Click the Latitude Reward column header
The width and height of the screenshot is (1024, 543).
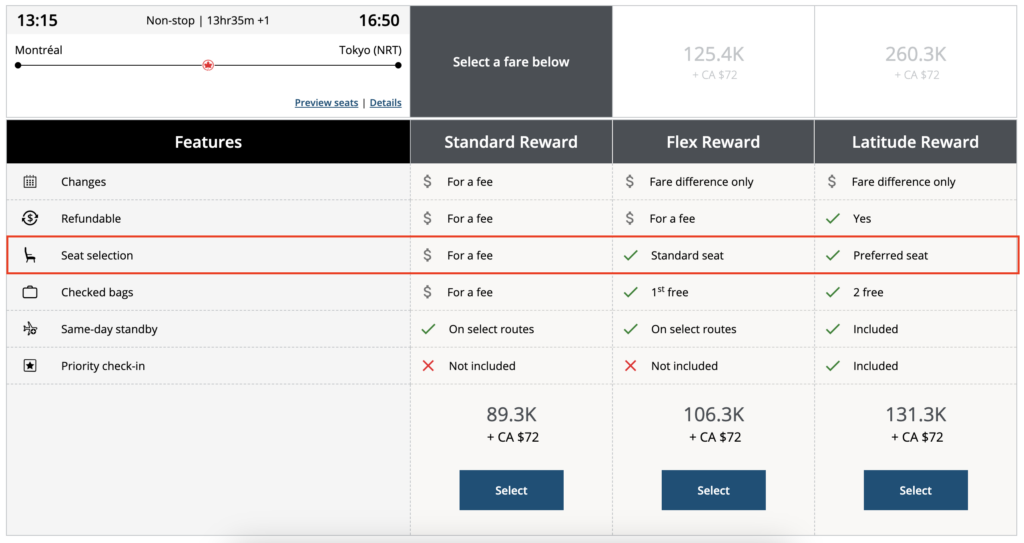coord(915,142)
